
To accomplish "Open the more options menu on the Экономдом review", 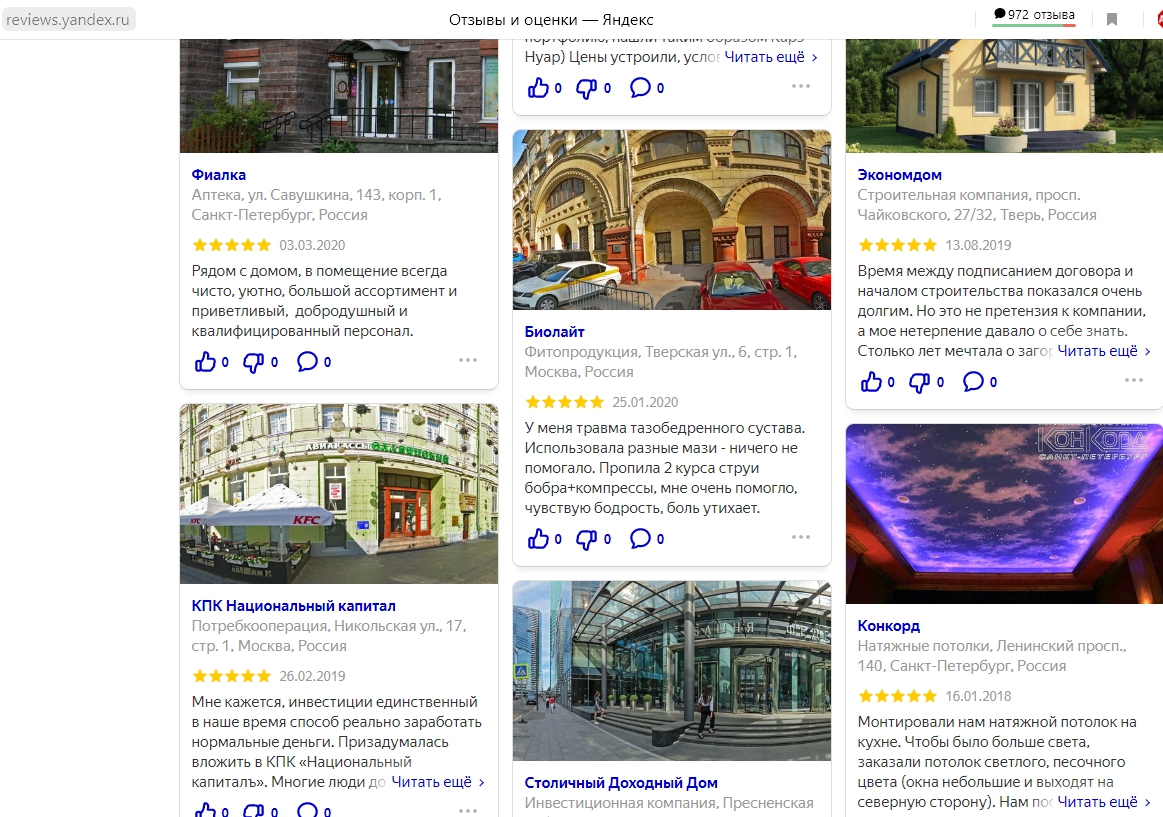I will [x=1134, y=380].
